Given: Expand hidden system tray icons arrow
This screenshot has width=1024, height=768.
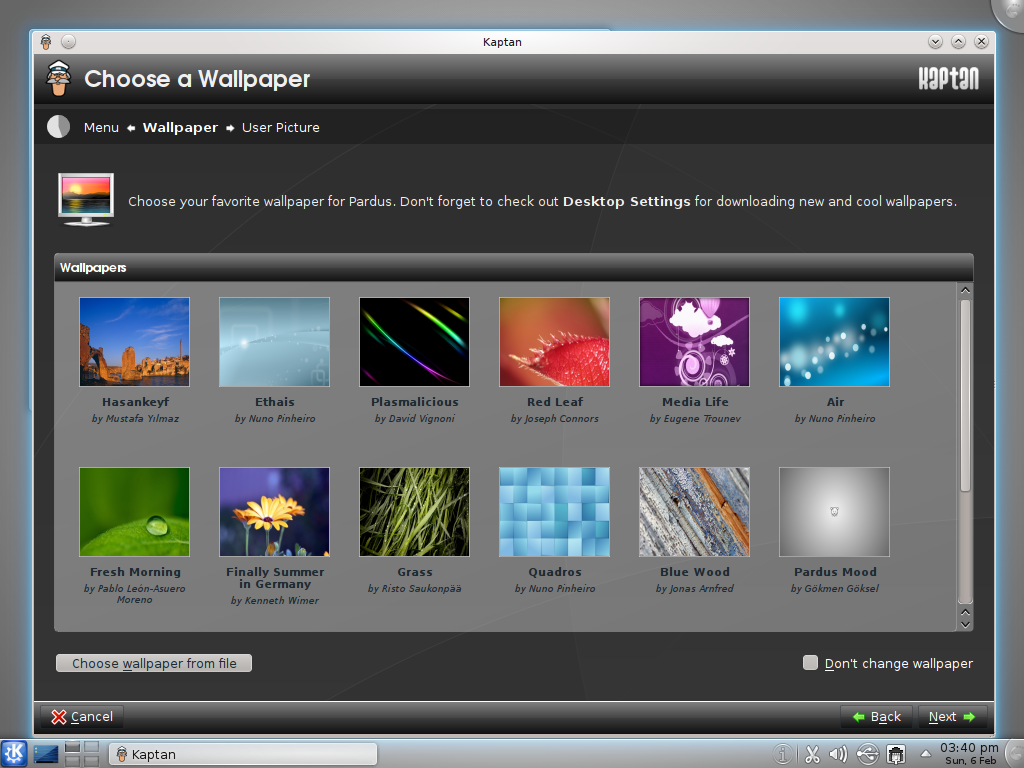Looking at the screenshot, I should (925, 754).
